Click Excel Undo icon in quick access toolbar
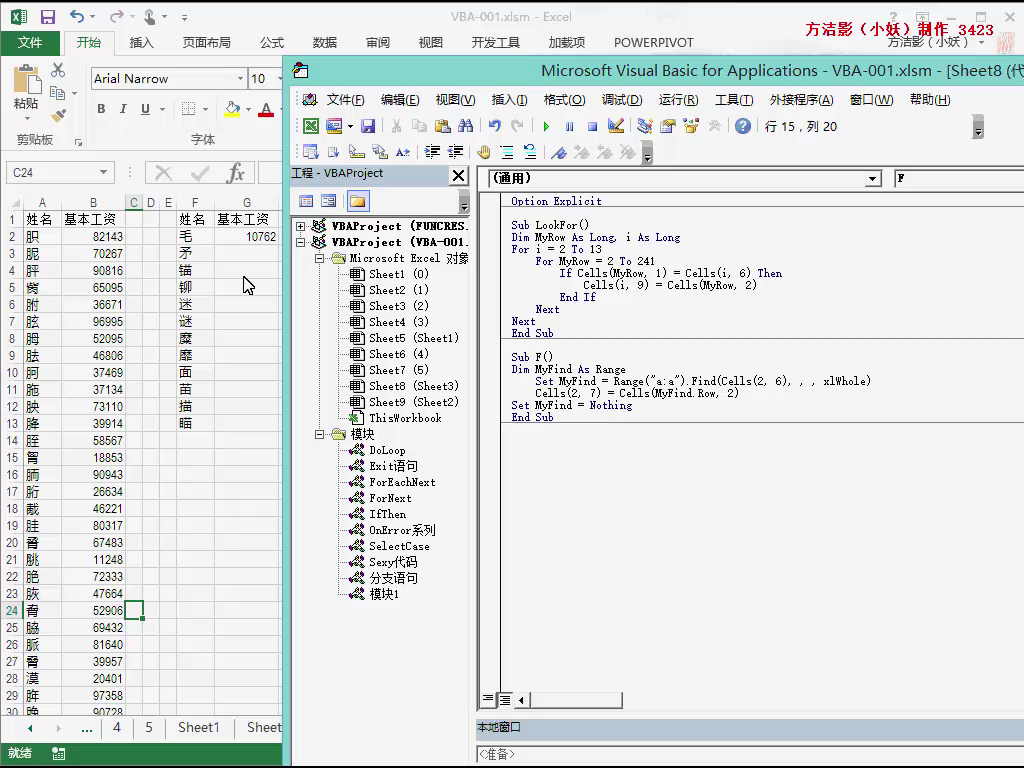The width and height of the screenshot is (1024, 768). (x=77, y=16)
